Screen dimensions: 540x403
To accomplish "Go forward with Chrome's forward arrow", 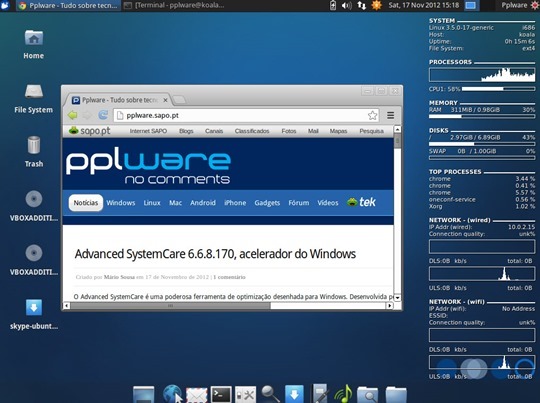I will point(87,115).
